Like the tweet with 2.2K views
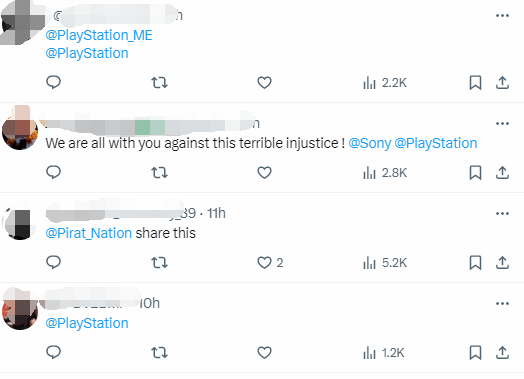 264,83
